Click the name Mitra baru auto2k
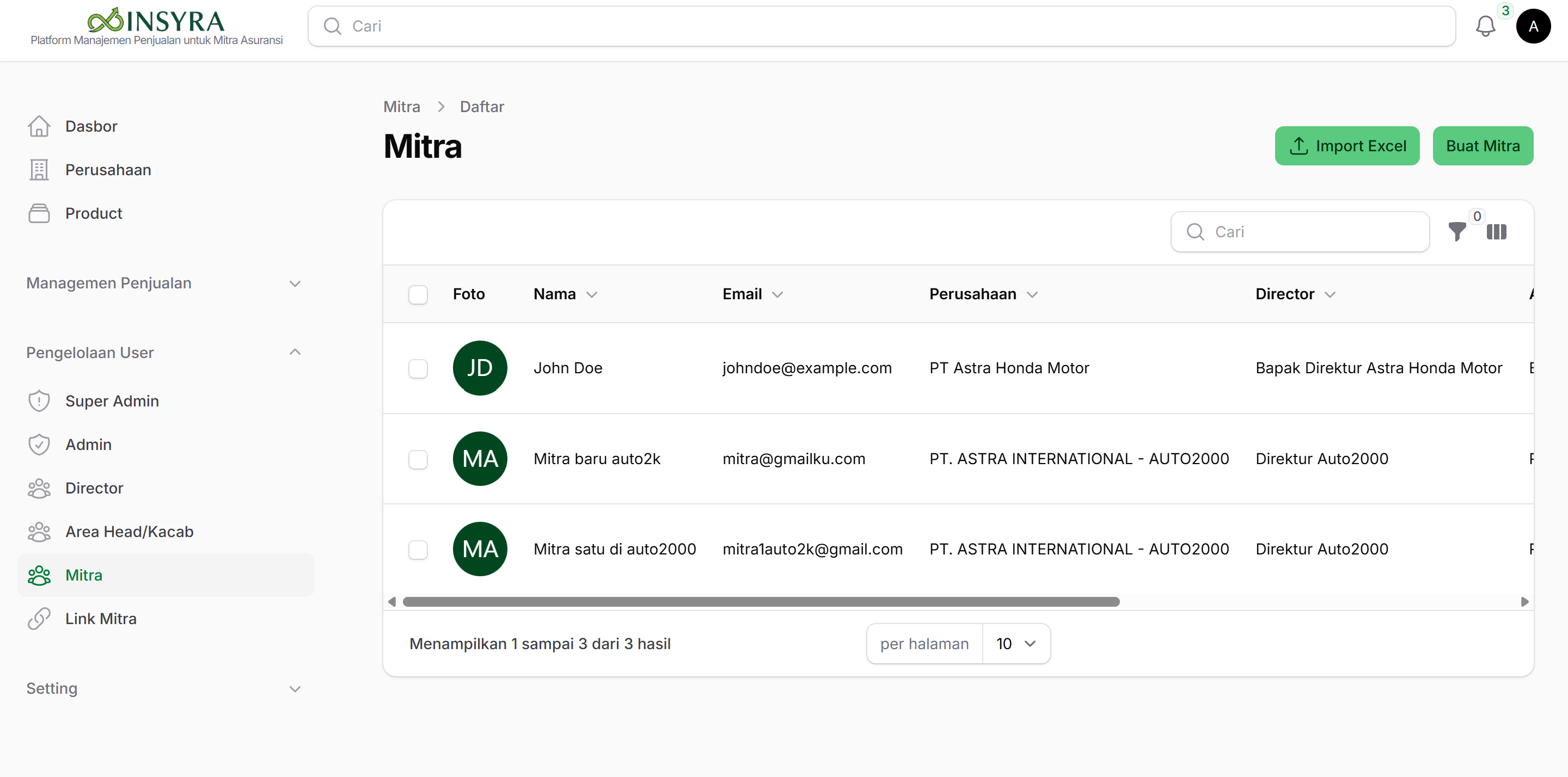 point(597,459)
